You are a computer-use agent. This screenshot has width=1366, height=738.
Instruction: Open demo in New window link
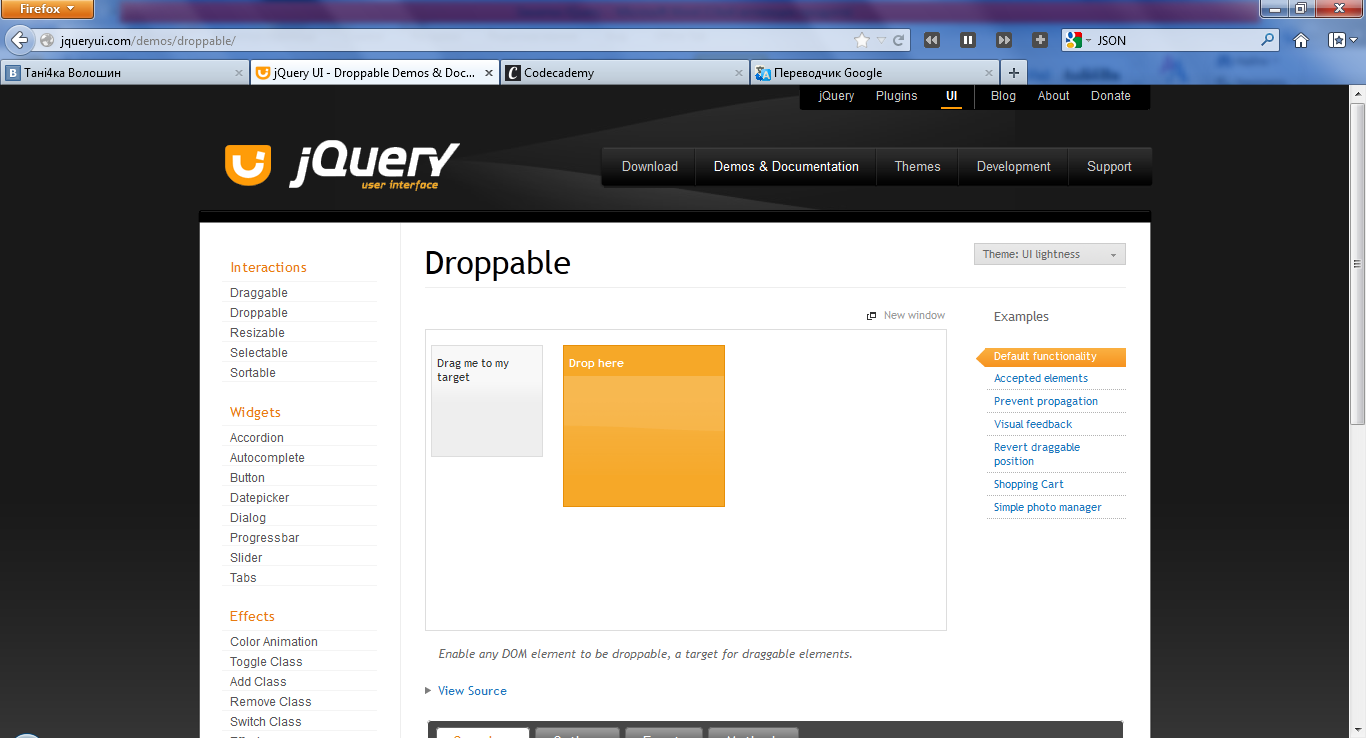906,315
